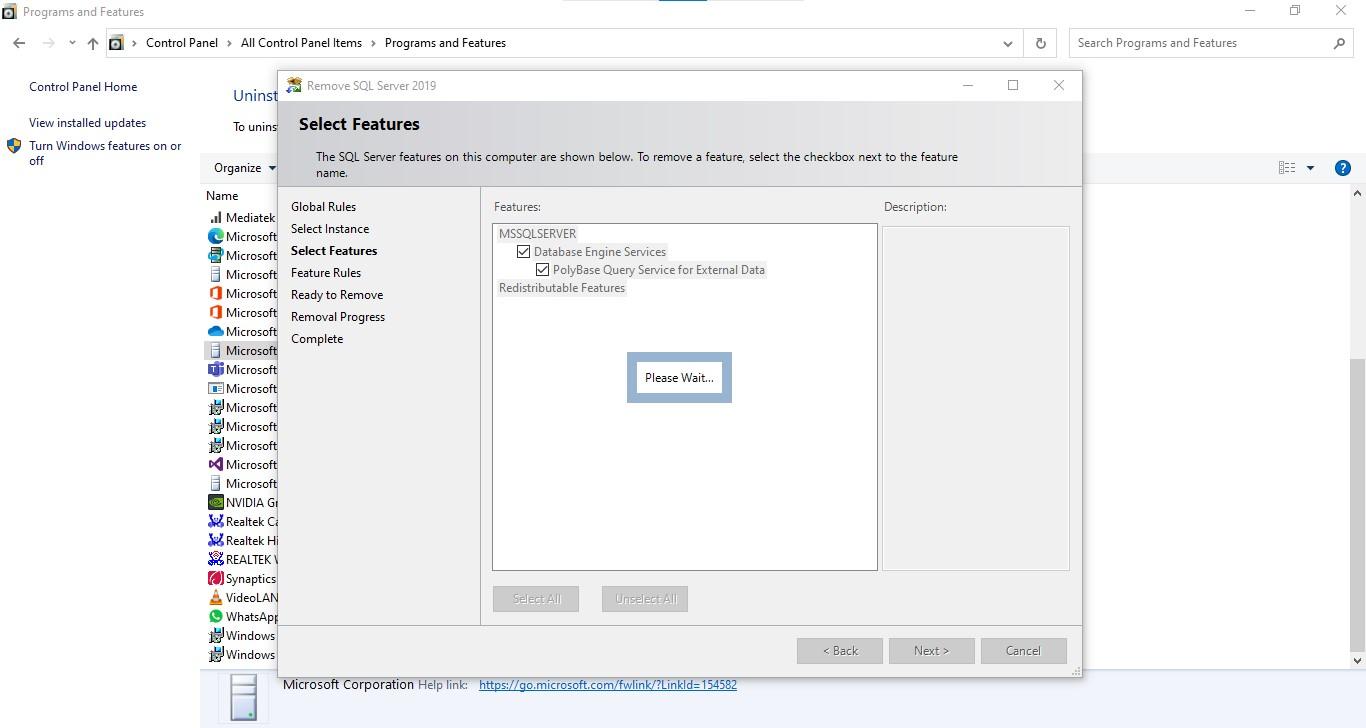
Task: Click the address bar location icon
Action: coord(117,43)
